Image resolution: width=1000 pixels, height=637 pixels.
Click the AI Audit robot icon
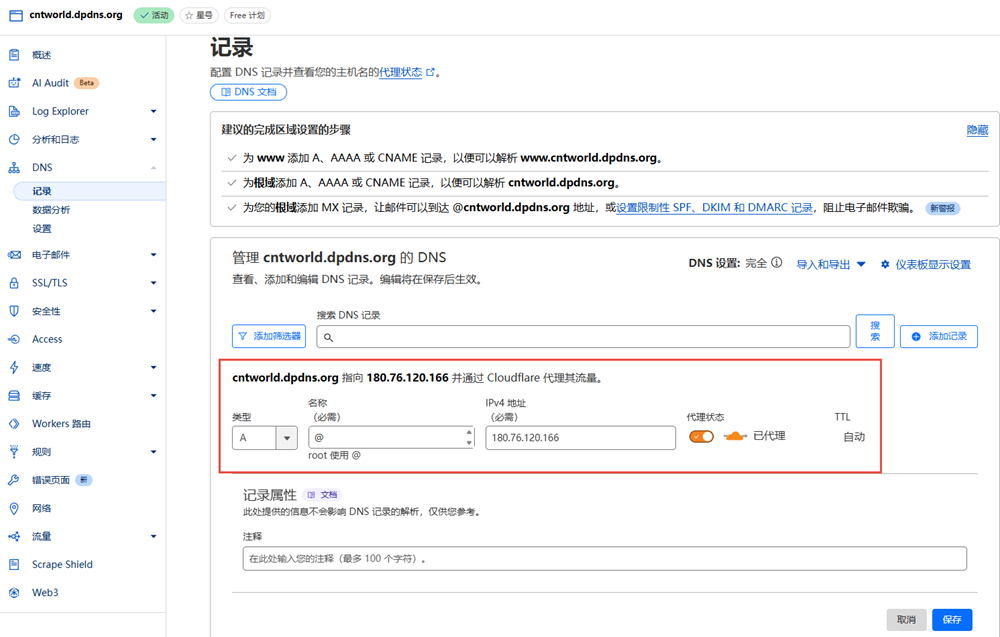[x=14, y=83]
